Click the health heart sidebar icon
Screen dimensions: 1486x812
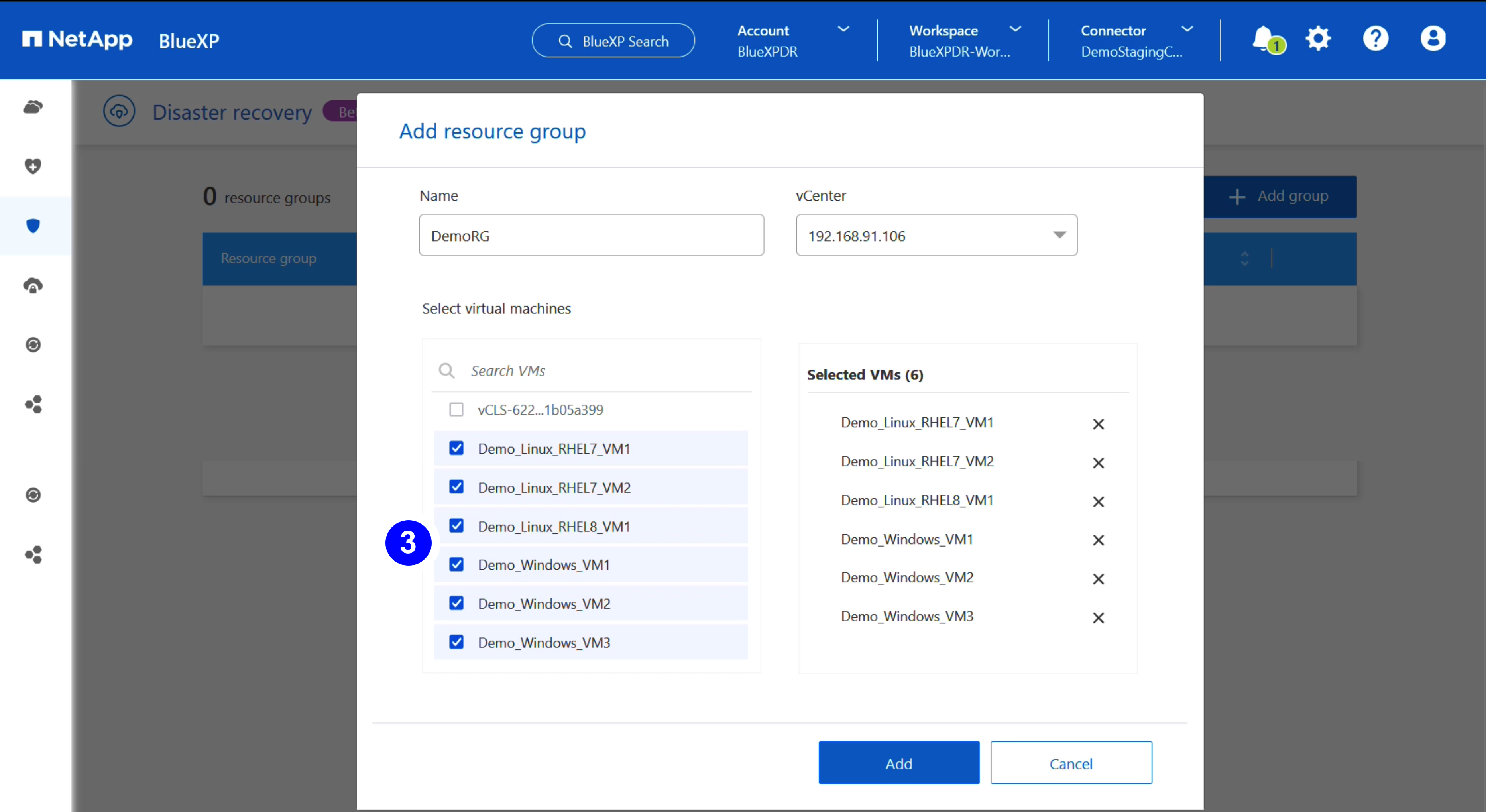(33, 166)
